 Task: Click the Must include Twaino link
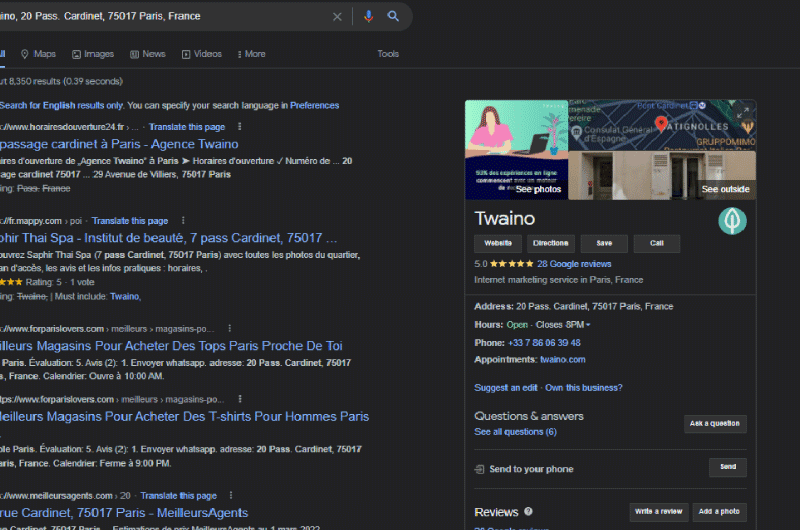coord(126,296)
